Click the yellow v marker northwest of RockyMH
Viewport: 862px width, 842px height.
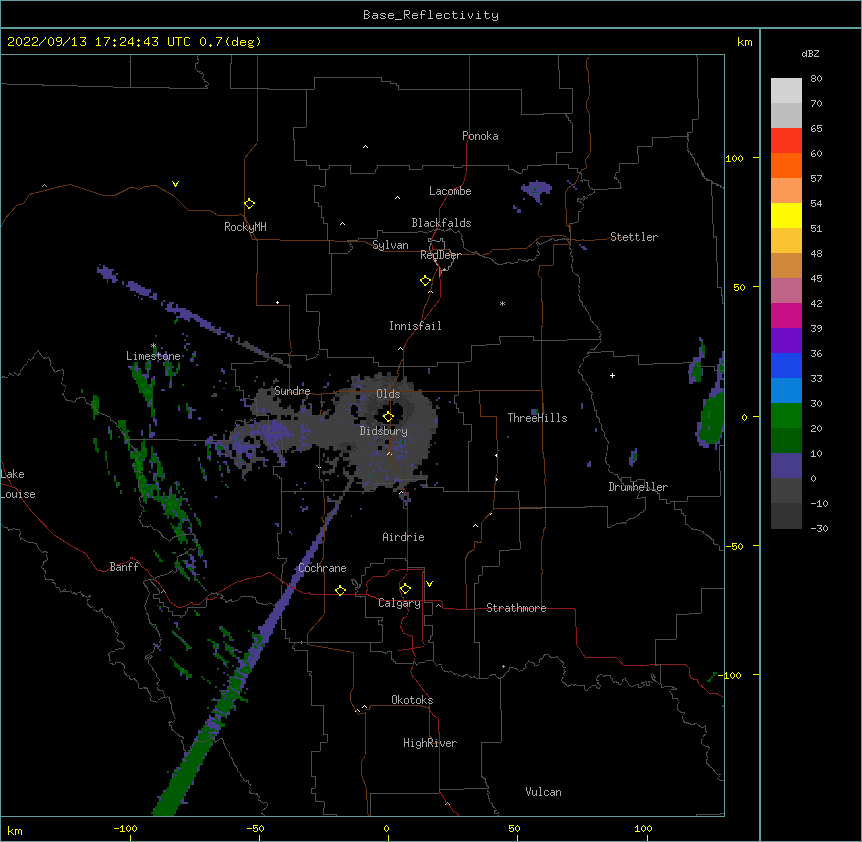[175, 184]
